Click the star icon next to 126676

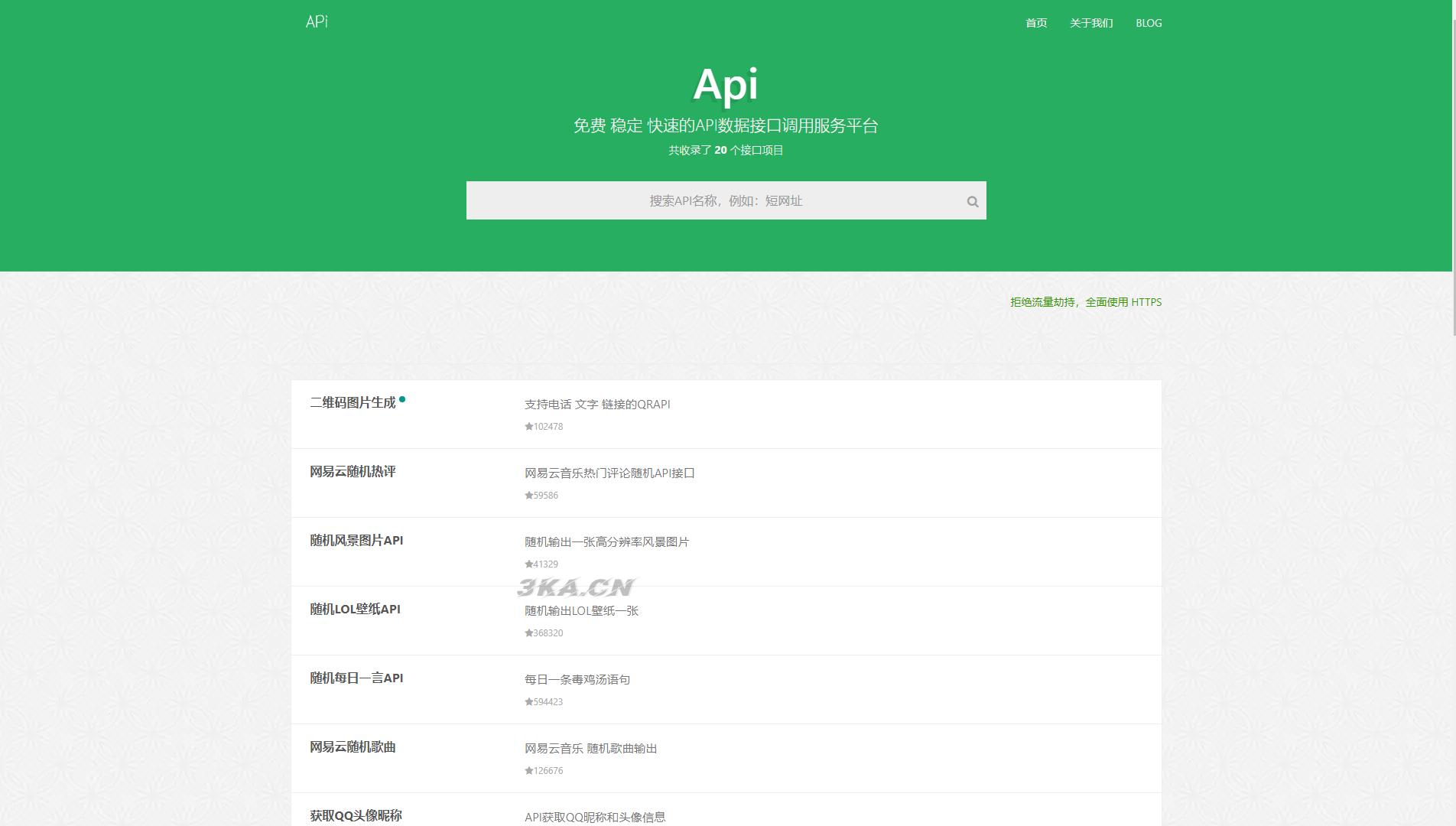pos(528,770)
